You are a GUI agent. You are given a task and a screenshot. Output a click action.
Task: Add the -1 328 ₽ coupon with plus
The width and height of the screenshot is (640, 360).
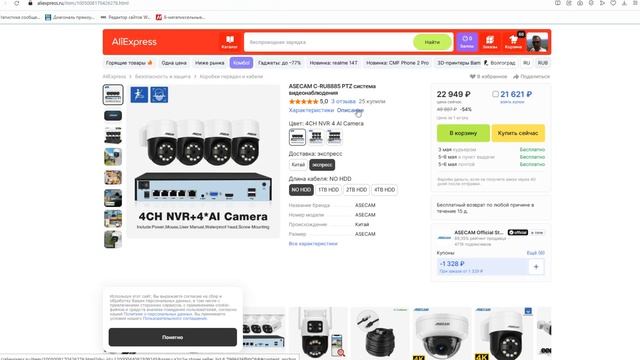[x=536, y=267]
